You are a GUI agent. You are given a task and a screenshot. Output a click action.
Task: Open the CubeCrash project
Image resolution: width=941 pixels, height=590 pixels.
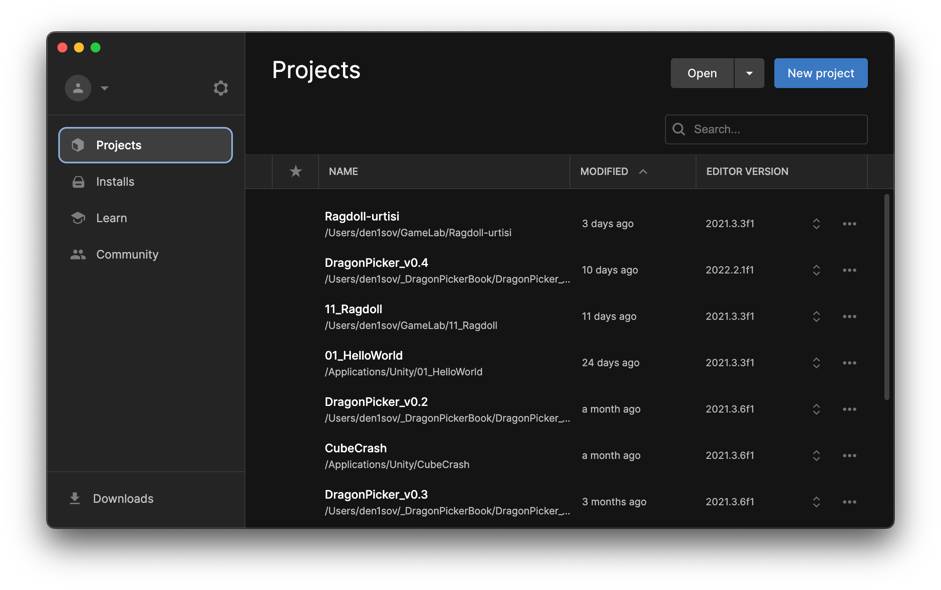(355, 448)
